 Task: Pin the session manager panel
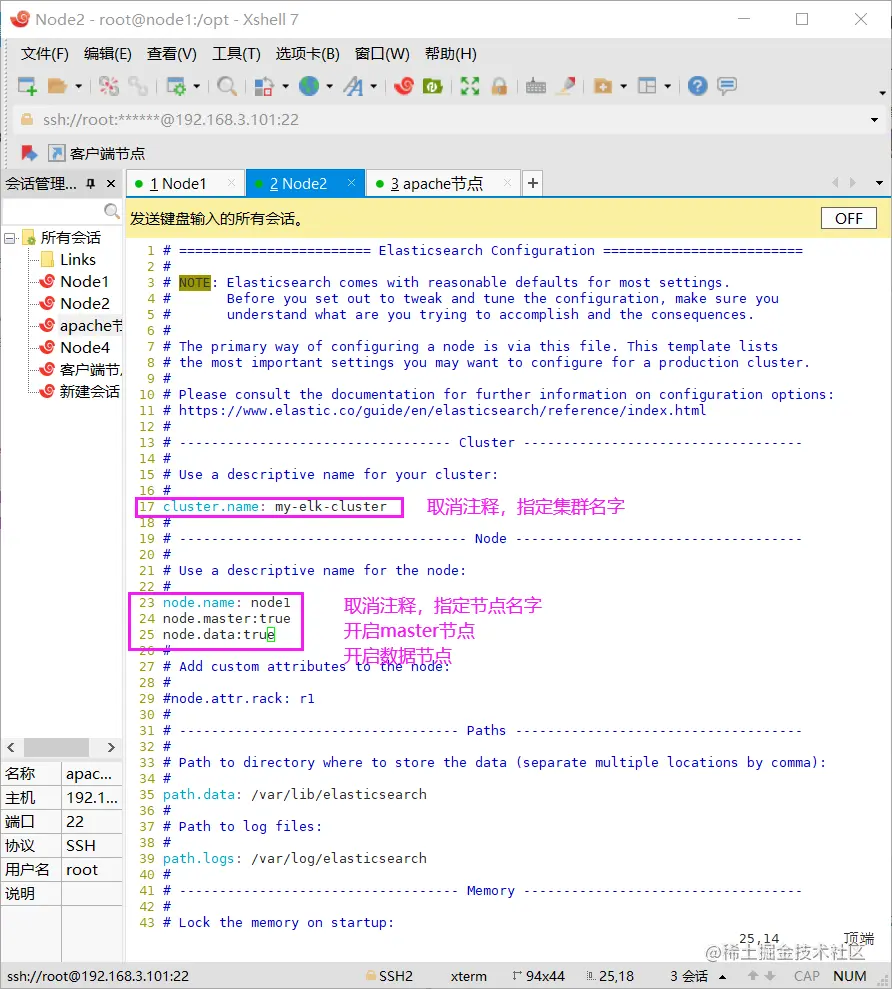point(91,184)
